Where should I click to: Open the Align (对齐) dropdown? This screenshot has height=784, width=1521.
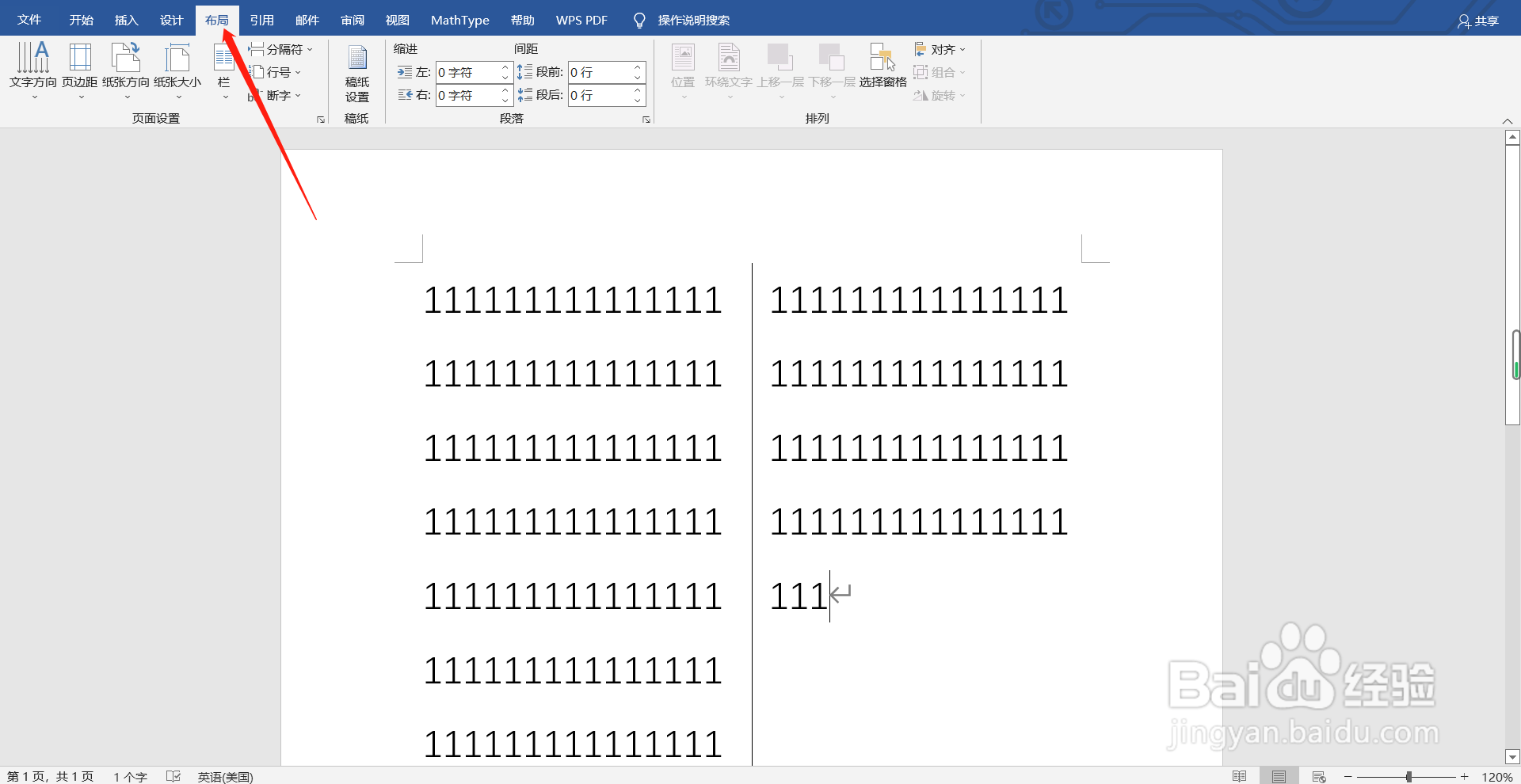point(940,49)
